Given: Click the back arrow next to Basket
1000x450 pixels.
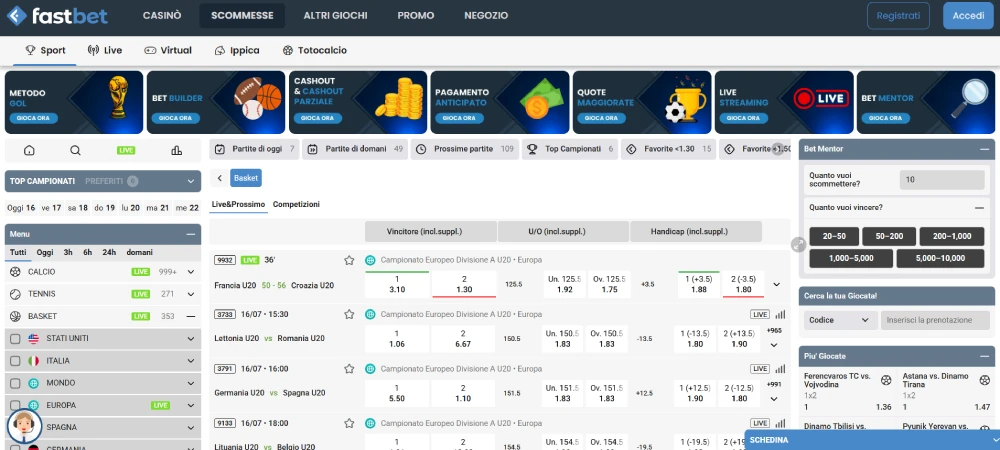Looking at the screenshot, I should (x=219, y=178).
